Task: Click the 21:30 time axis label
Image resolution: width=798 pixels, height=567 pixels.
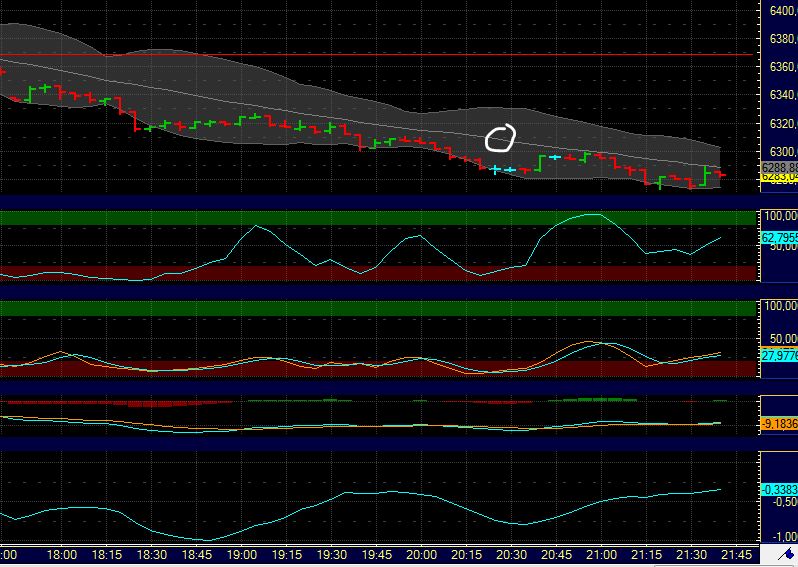Action: (x=691, y=554)
